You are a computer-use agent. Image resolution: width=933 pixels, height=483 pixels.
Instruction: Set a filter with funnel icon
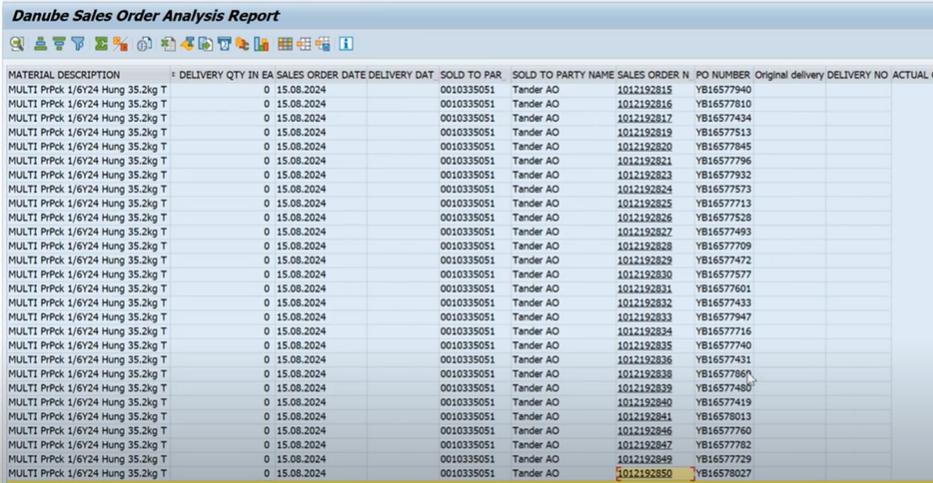coord(78,43)
